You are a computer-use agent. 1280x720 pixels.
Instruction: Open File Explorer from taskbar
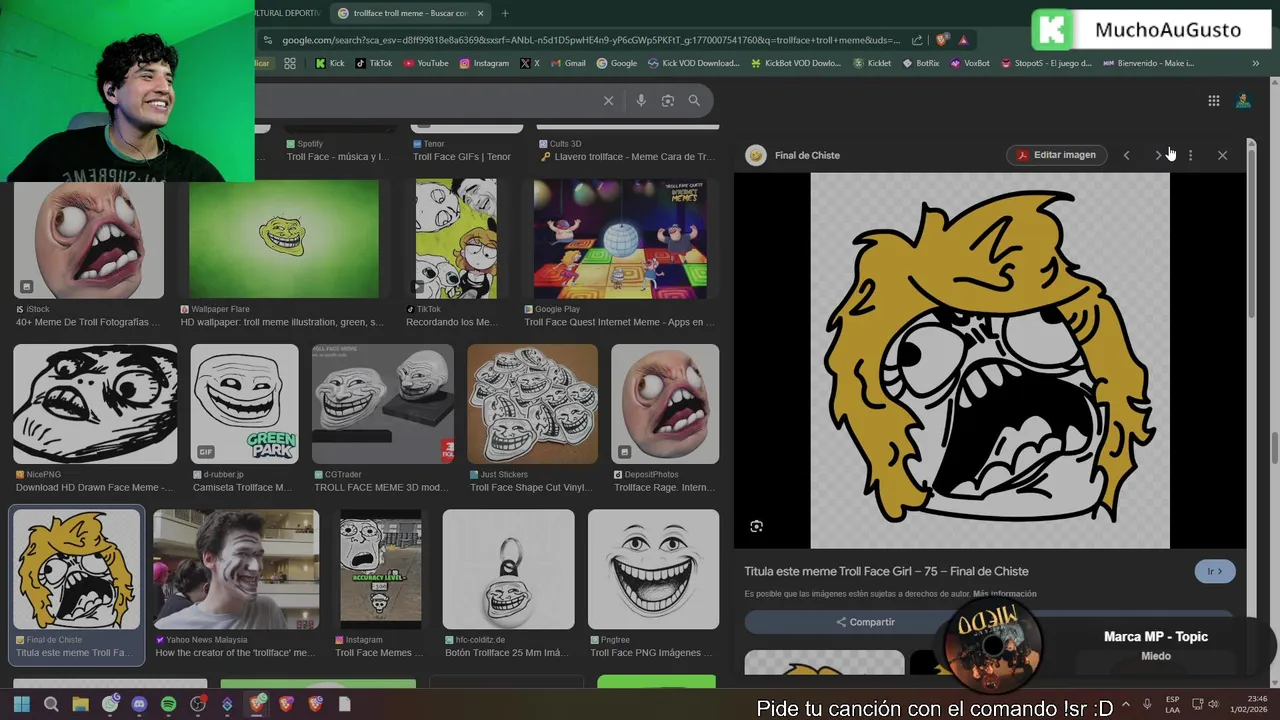pos(80,705)
